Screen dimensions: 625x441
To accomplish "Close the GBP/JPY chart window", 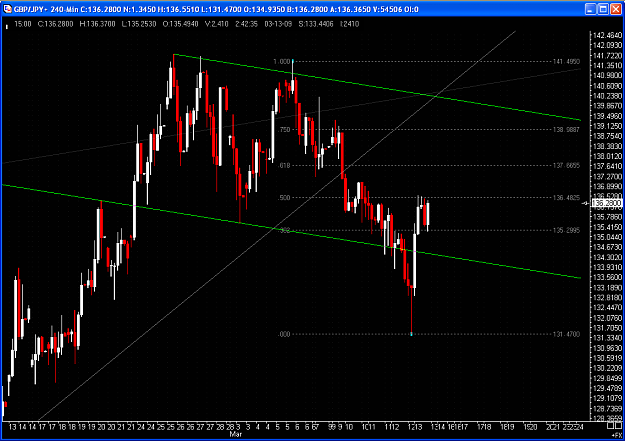I will (616, 9).
